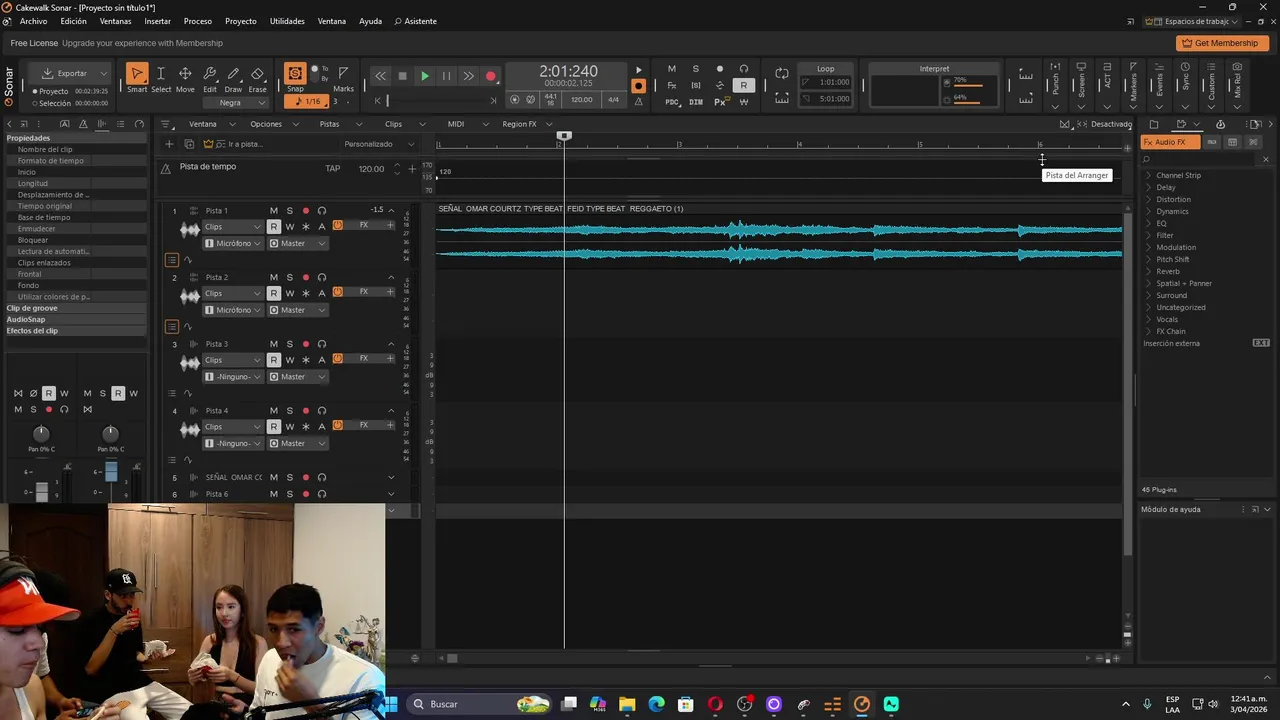Image resolution: width=1280 pixels, height=720 pixels.
Task: Expand the Reverb plug-in category
Action: point(1168,271)
